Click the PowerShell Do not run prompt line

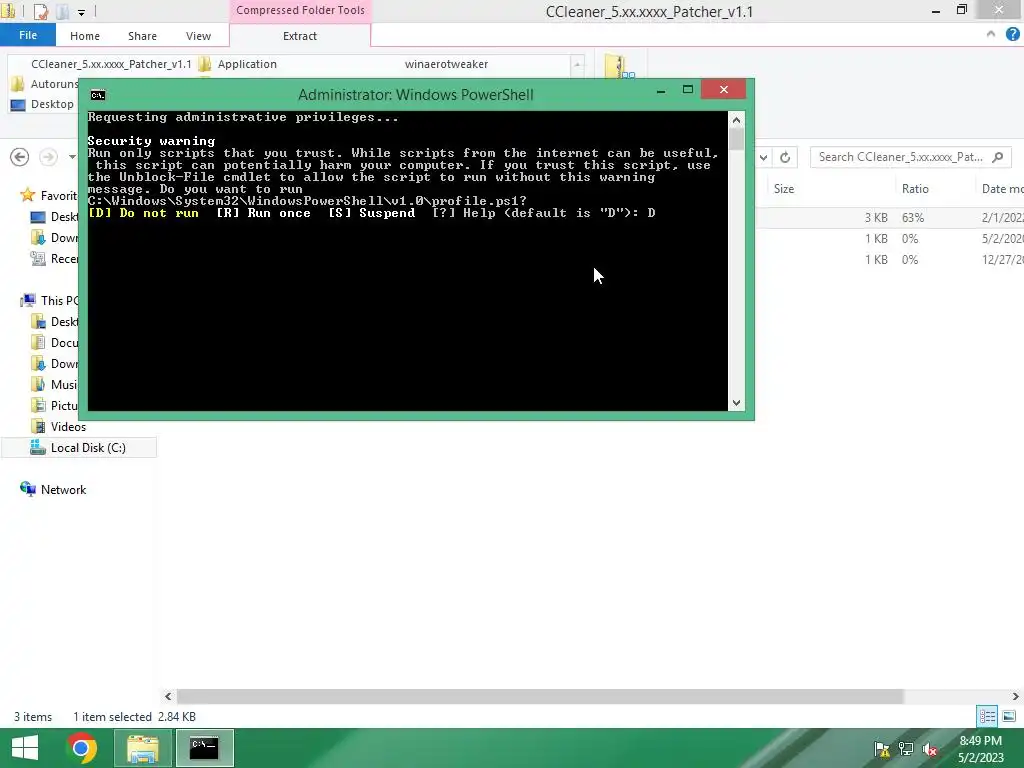(372, 213)
